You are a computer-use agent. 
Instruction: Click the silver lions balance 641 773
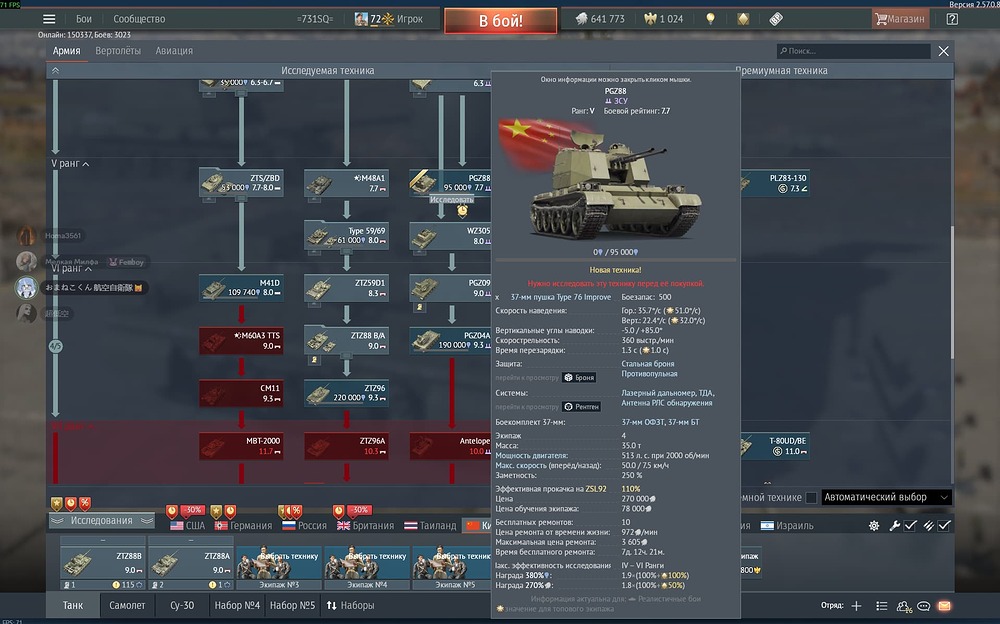[600, 19]
